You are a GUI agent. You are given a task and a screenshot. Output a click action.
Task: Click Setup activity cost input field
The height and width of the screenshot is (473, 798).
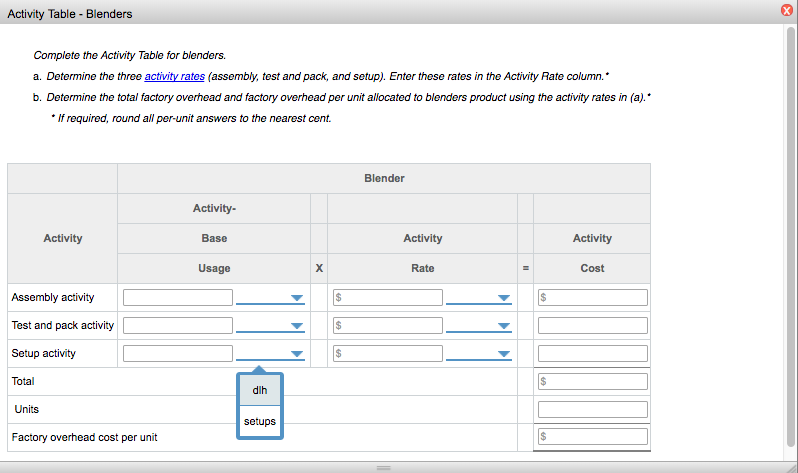[593, 353]
